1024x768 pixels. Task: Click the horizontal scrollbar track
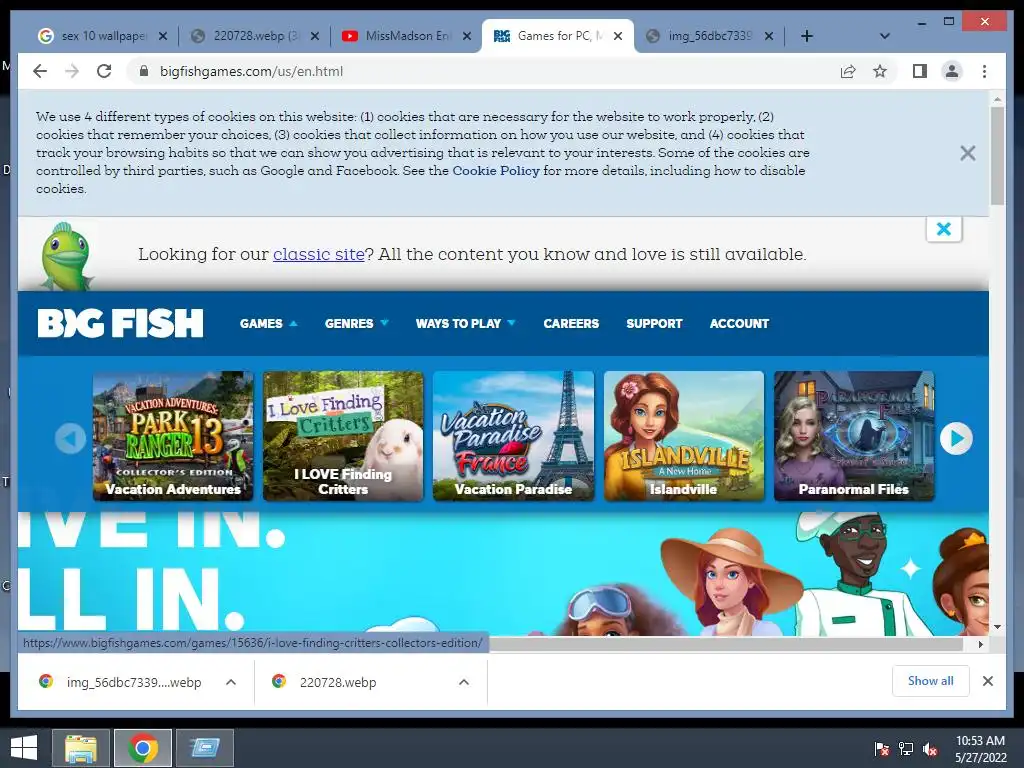pos(726,644)
